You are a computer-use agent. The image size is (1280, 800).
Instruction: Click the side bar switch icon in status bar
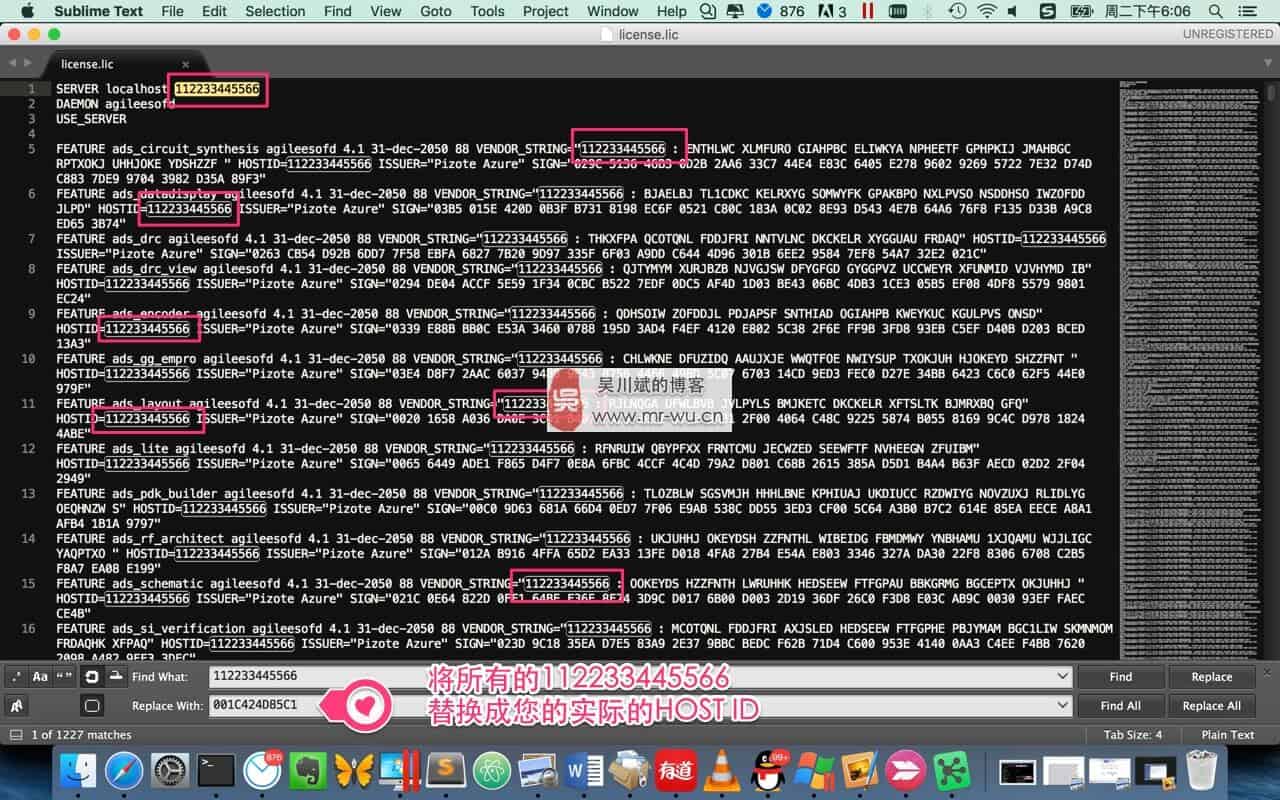(16, 735)
